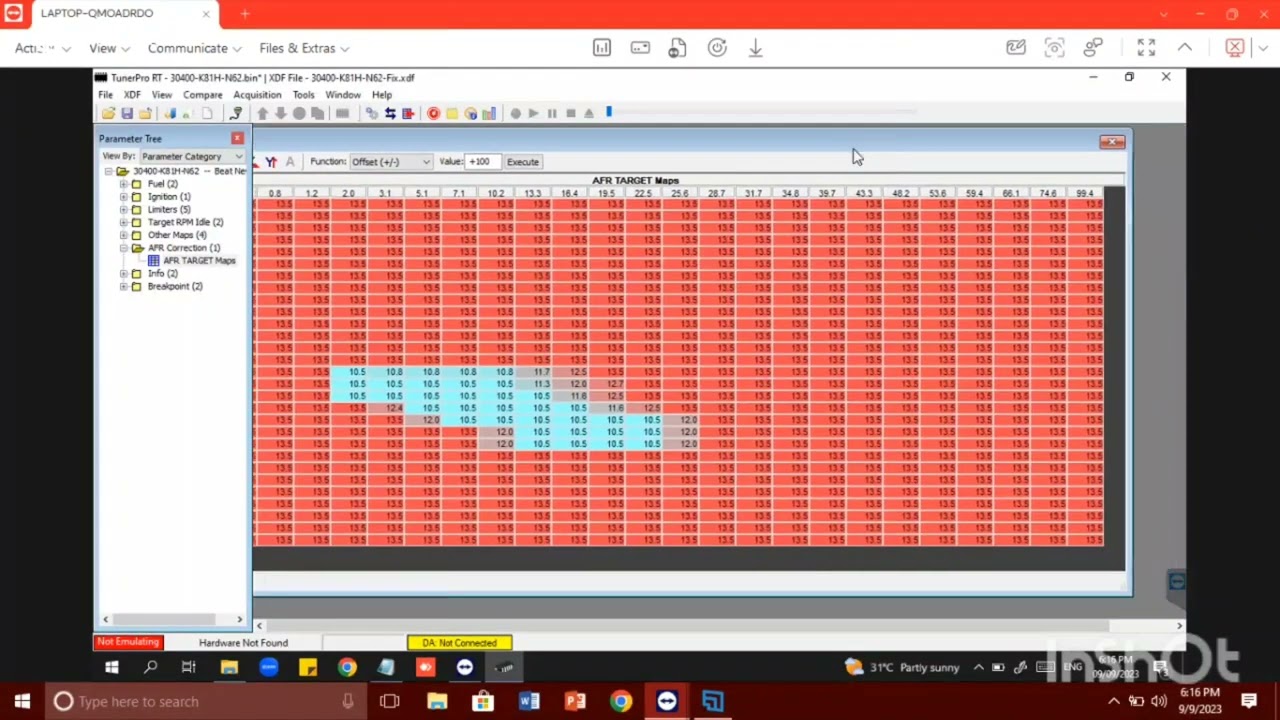The height and width of the screenshot is (720, 1280).
Task: Expand the Limiters (5) tree folder
Action: 124,210
